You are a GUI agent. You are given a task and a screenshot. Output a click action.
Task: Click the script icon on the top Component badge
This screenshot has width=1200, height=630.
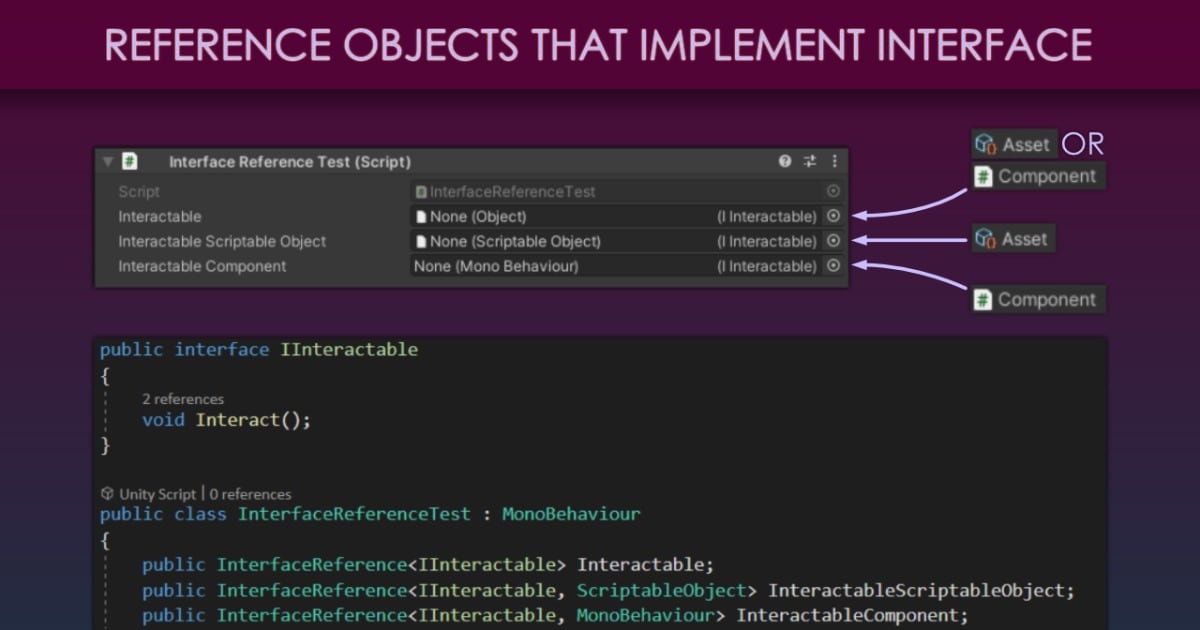(x=982, y=174)
